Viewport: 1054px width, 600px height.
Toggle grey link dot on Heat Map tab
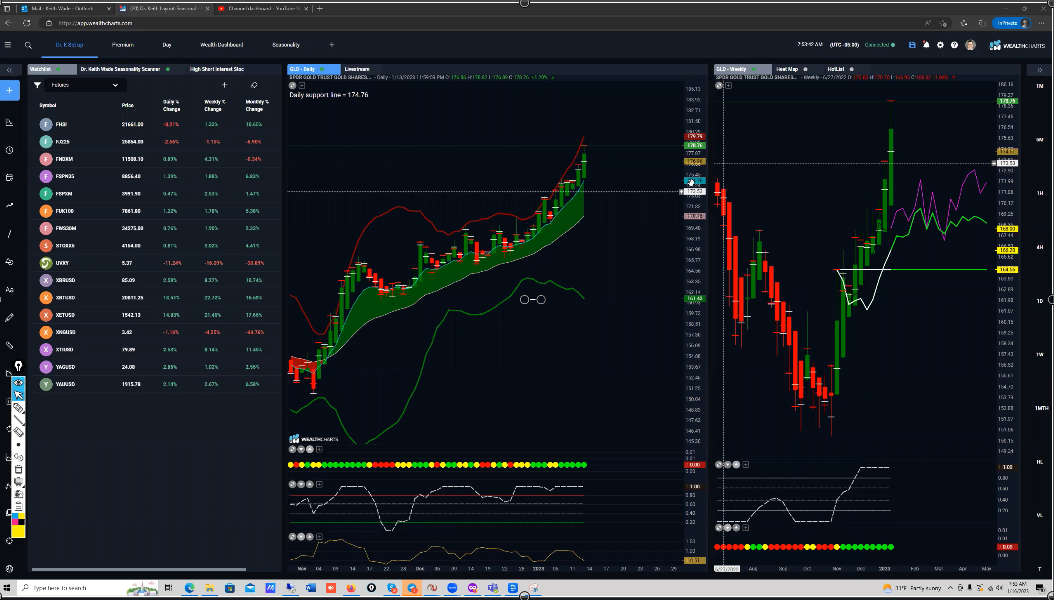(805, 69)
